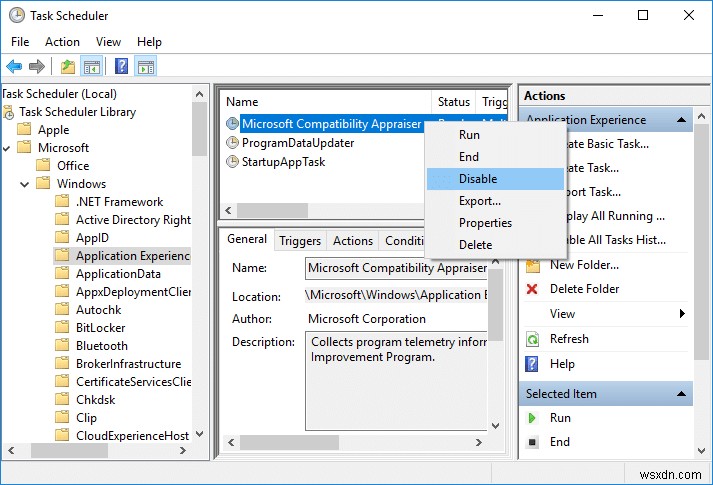713x485 pixels.
Task: Select the StartupAppTask task
Action: (283, 162)
